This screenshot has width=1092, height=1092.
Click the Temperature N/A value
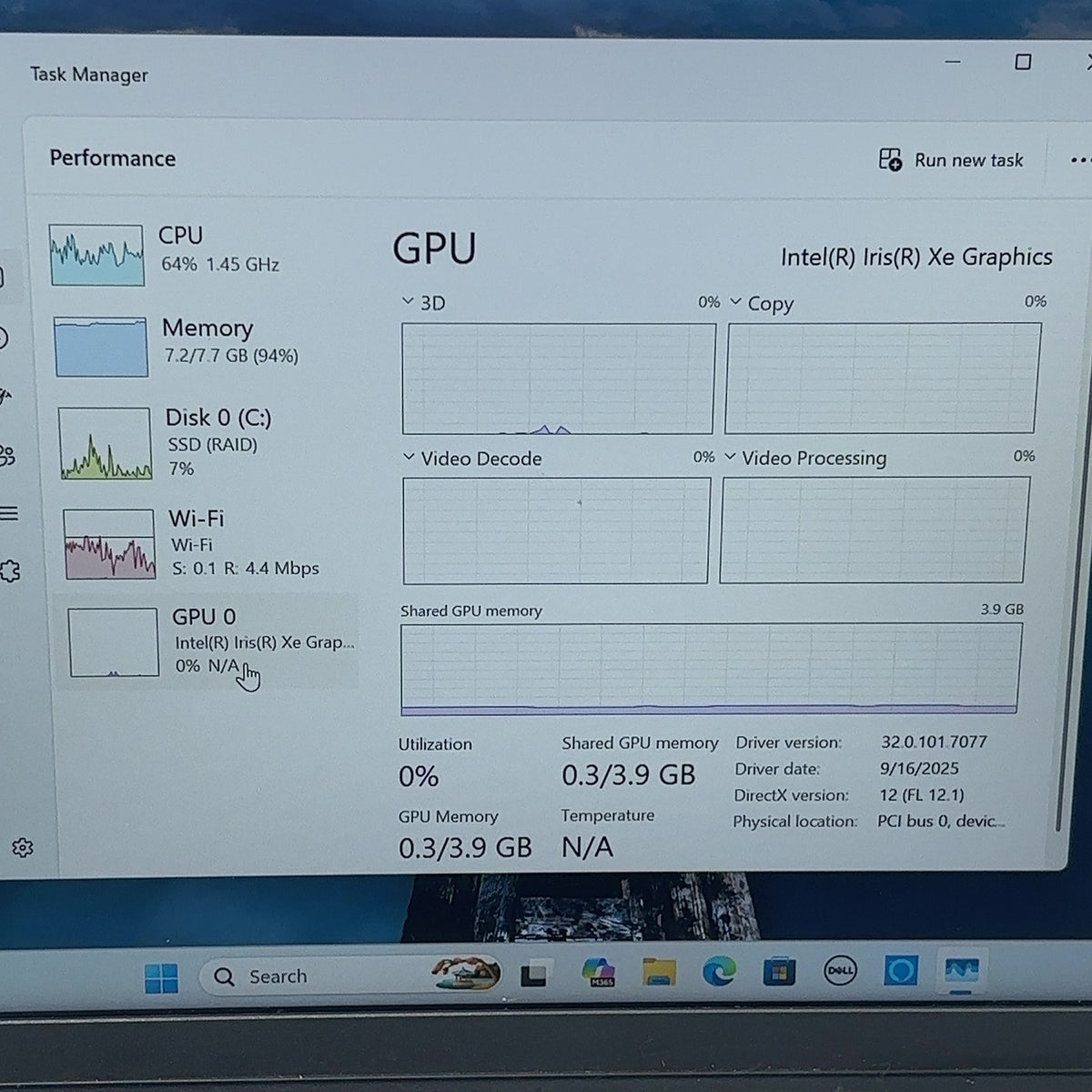click(x=587, y=847)
